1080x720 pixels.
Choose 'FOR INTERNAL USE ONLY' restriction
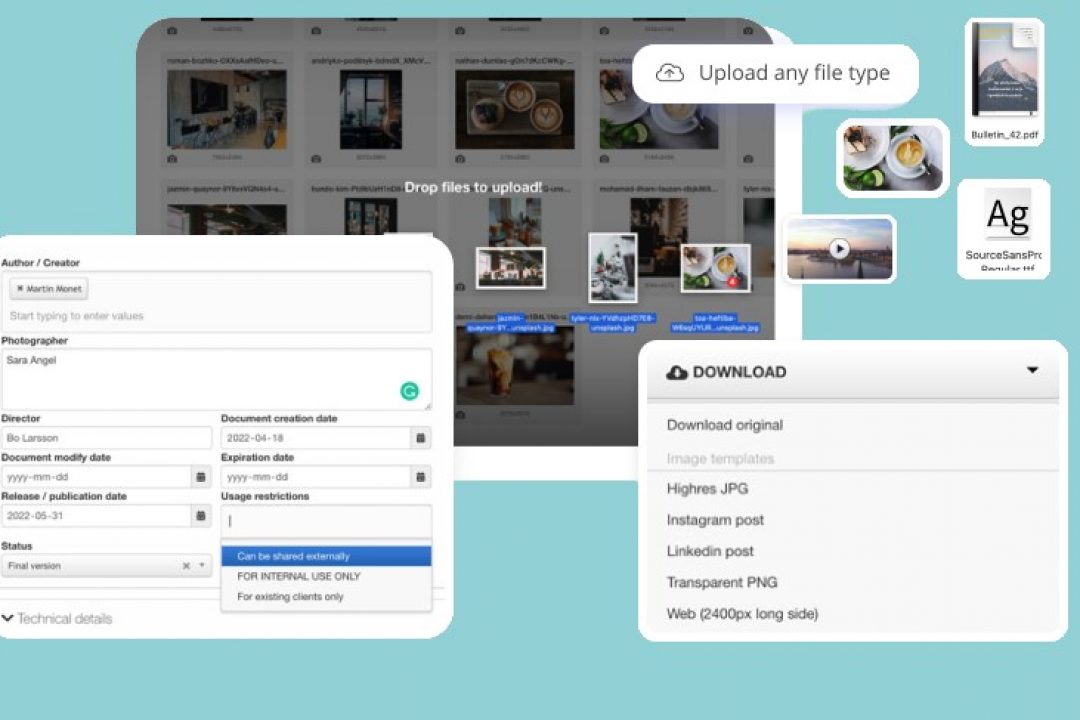[x=298, y=577]
